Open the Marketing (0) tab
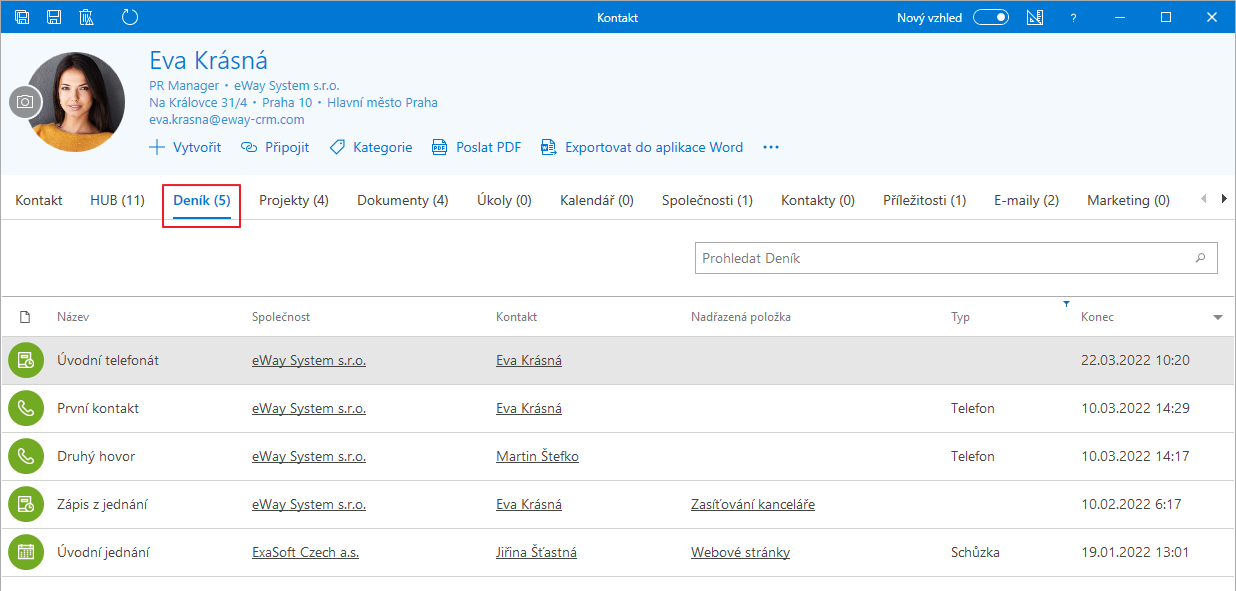 pos(1129,200)
